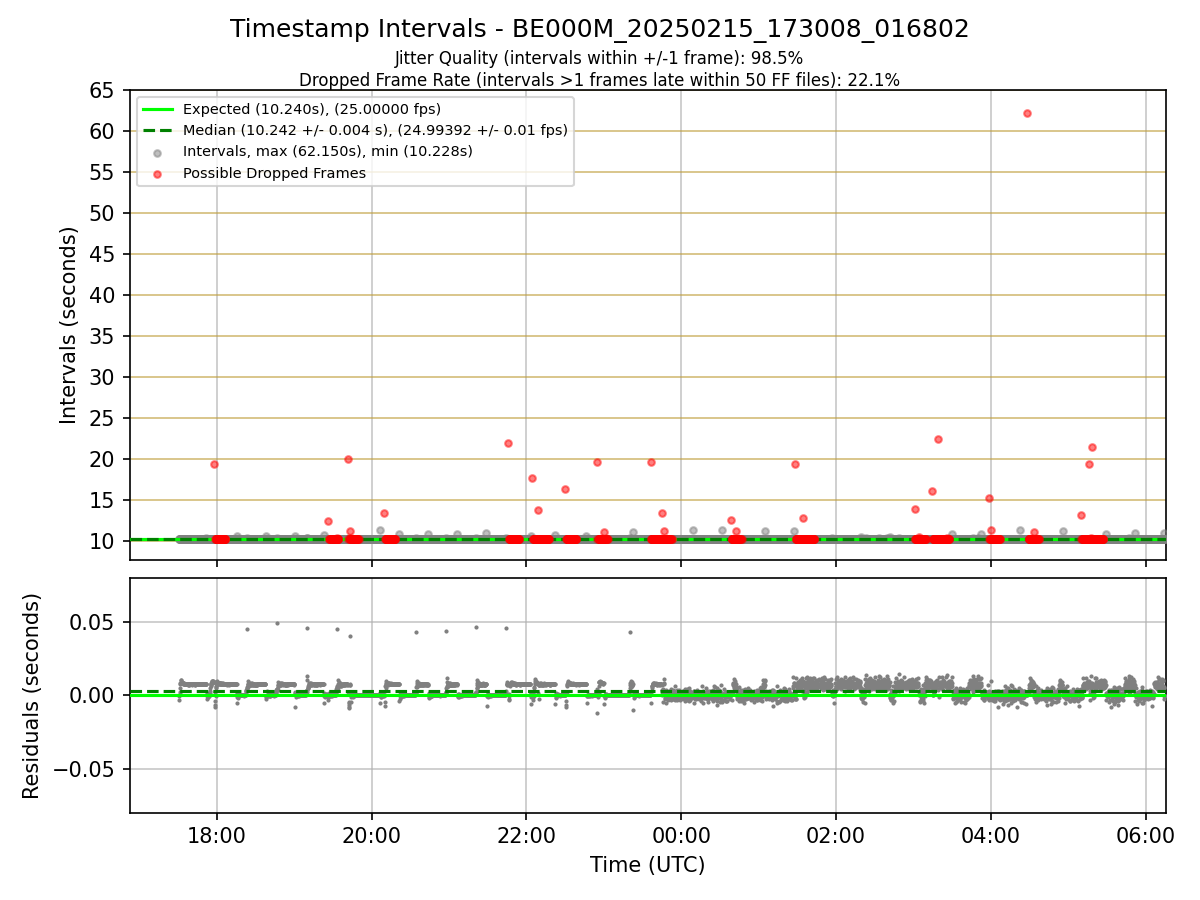Screen dimensions: 1200x900
Task: Click the gray circle marker in legend
Action: (x=158, y=152)
